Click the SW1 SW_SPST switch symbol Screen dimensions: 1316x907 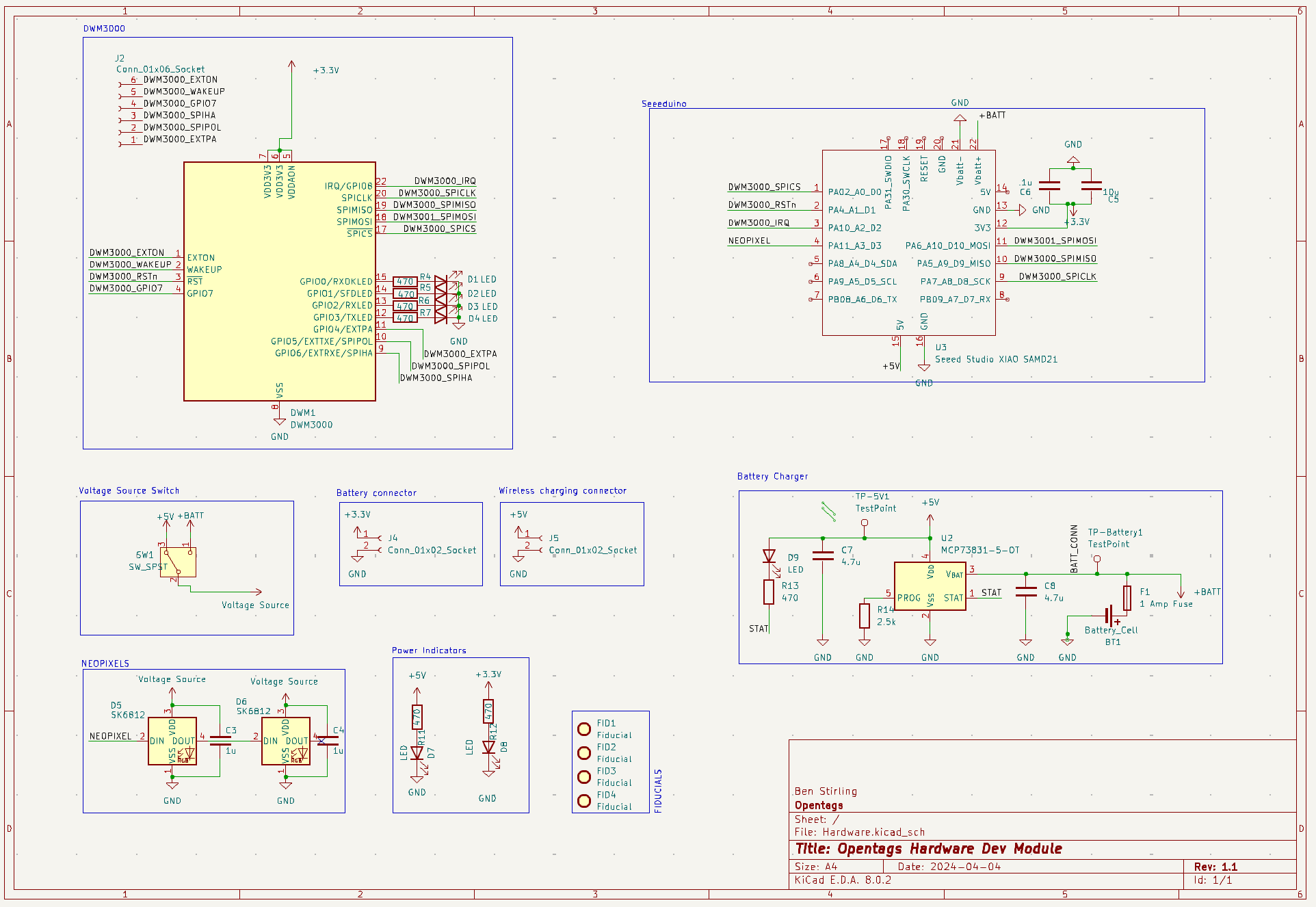click(x=178, y=562)
